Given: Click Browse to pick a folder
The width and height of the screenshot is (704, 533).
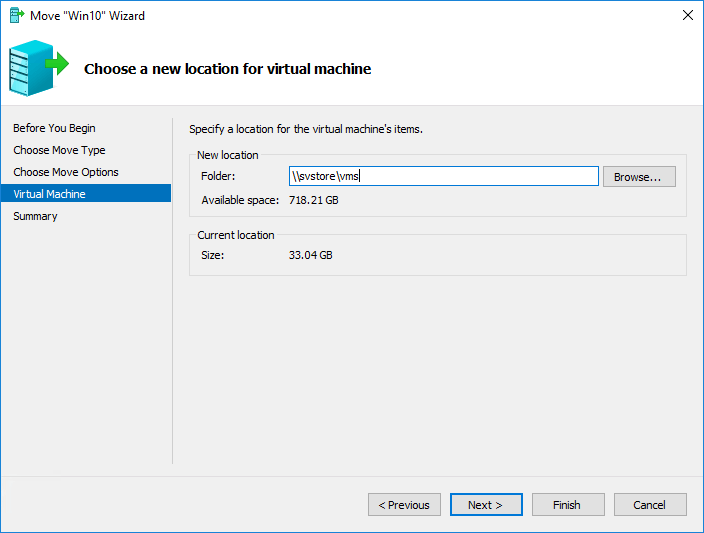Looking at the screenshot, I should point(639,176).
